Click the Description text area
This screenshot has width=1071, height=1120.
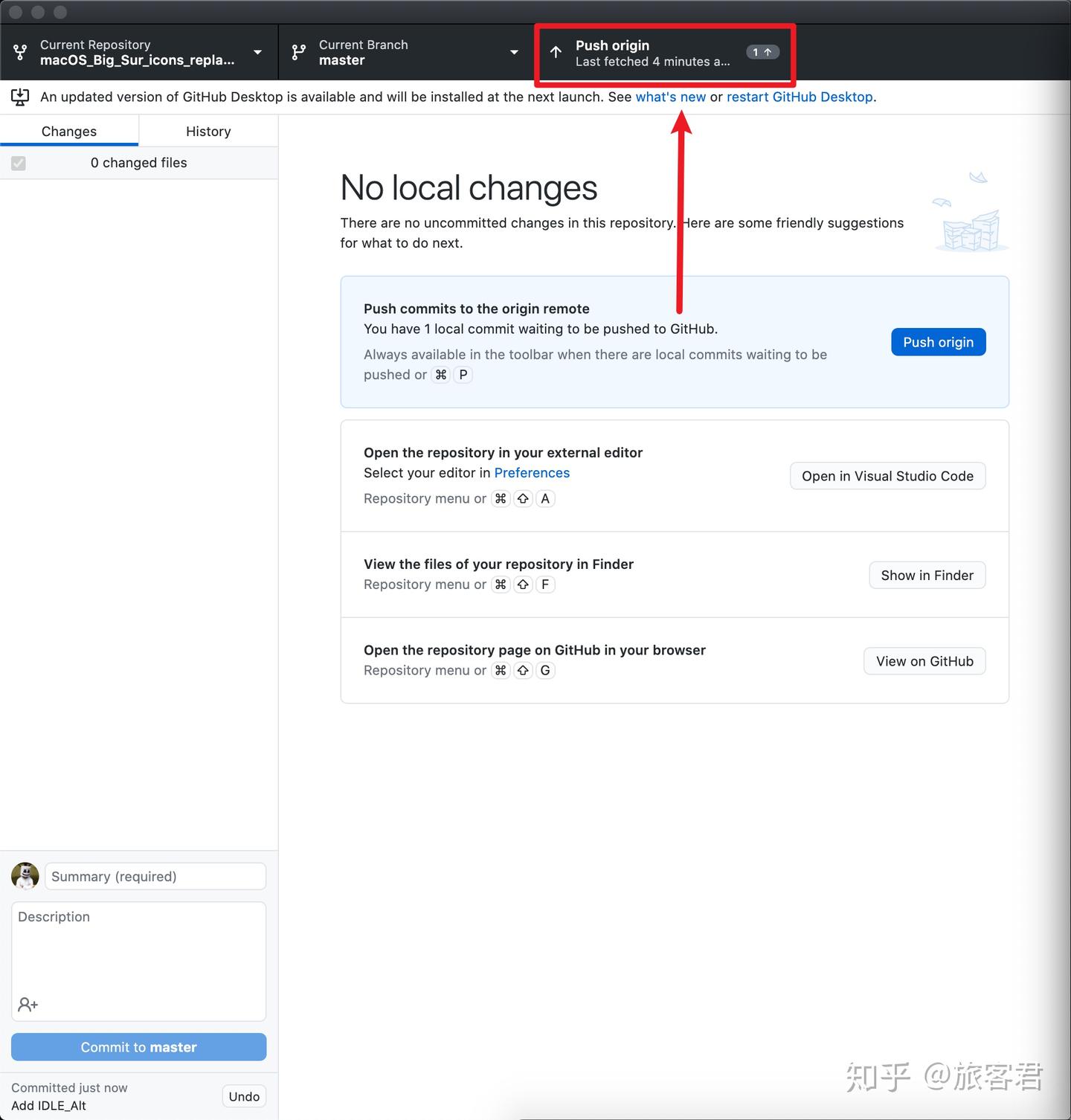(x=139, y=961)
